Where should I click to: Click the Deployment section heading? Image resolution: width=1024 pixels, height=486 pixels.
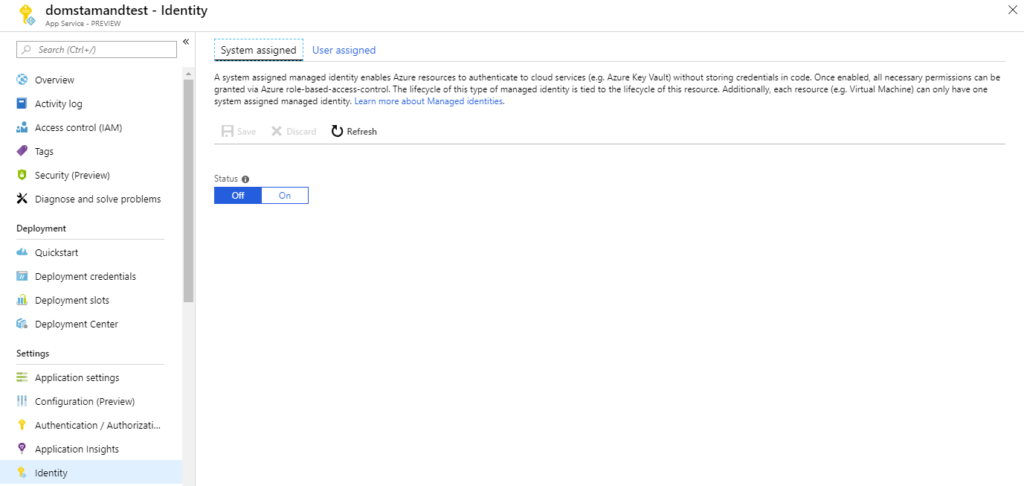(41, 228)
